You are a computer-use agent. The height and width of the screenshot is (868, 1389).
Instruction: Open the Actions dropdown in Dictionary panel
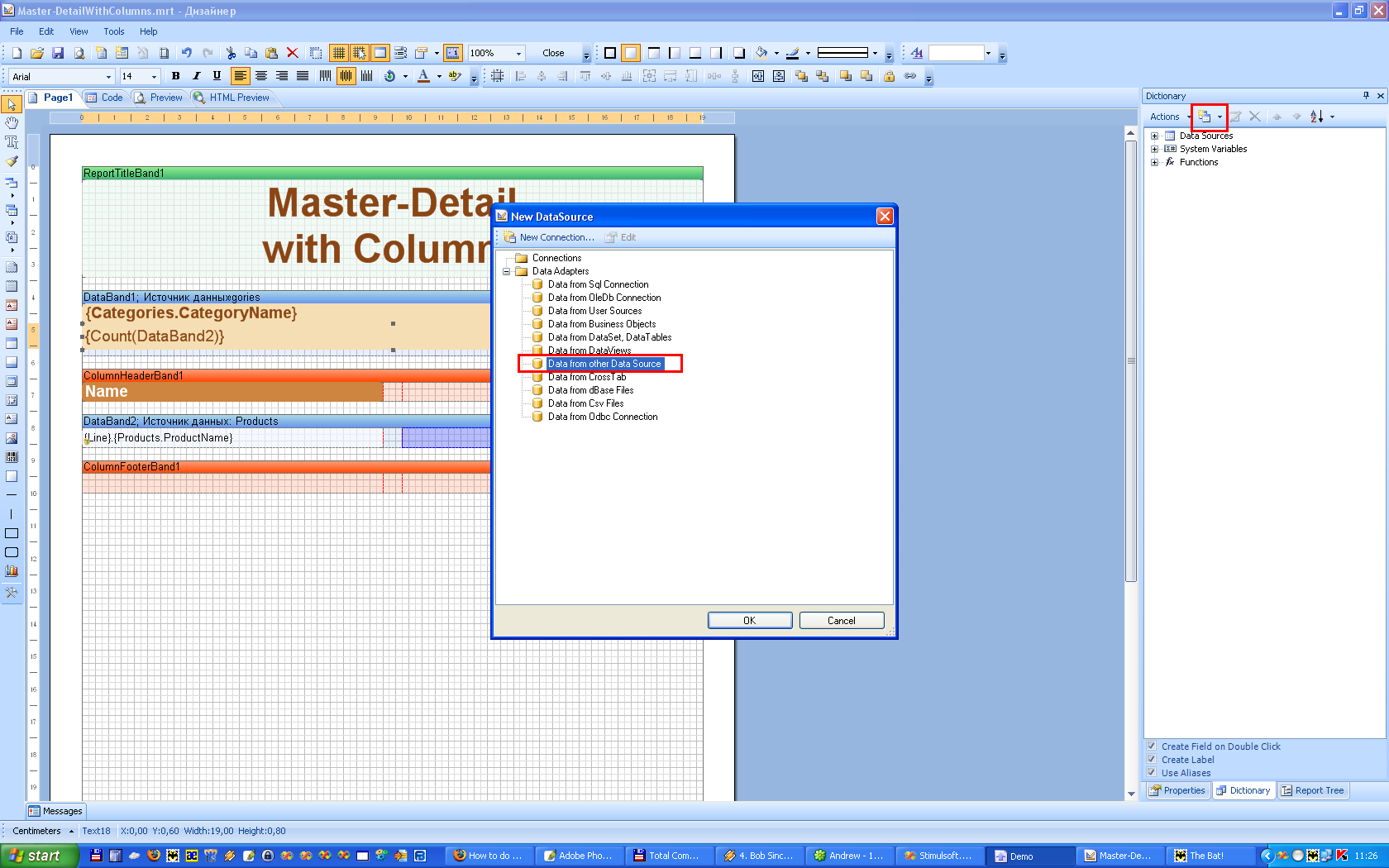[x=1169, y=117]
